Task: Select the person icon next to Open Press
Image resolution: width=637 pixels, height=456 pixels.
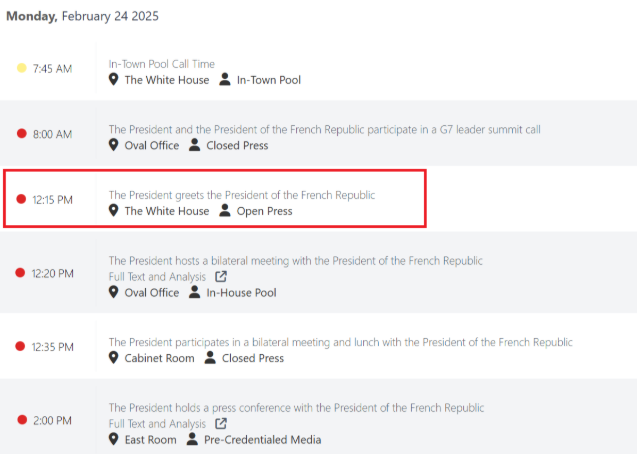Action: [225, 211]
